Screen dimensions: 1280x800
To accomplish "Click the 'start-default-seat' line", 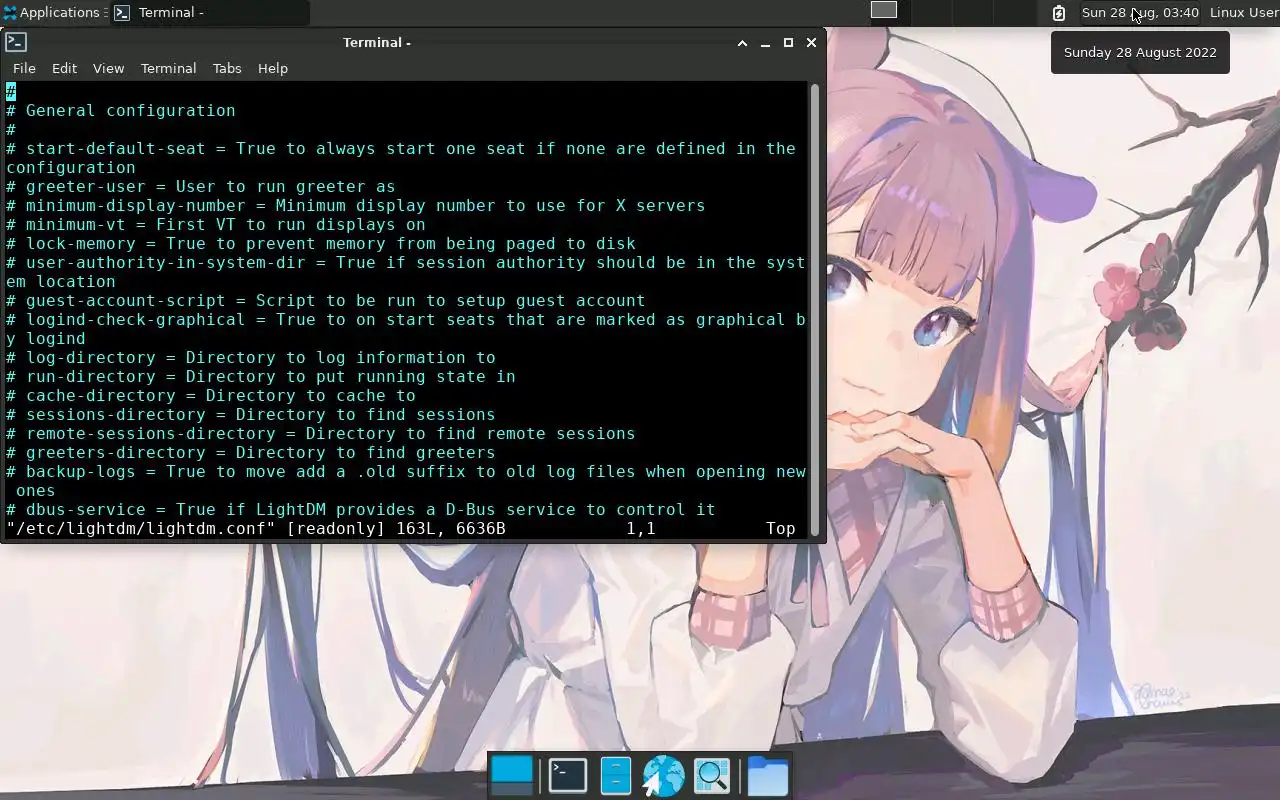I will [x=401, y=158].
